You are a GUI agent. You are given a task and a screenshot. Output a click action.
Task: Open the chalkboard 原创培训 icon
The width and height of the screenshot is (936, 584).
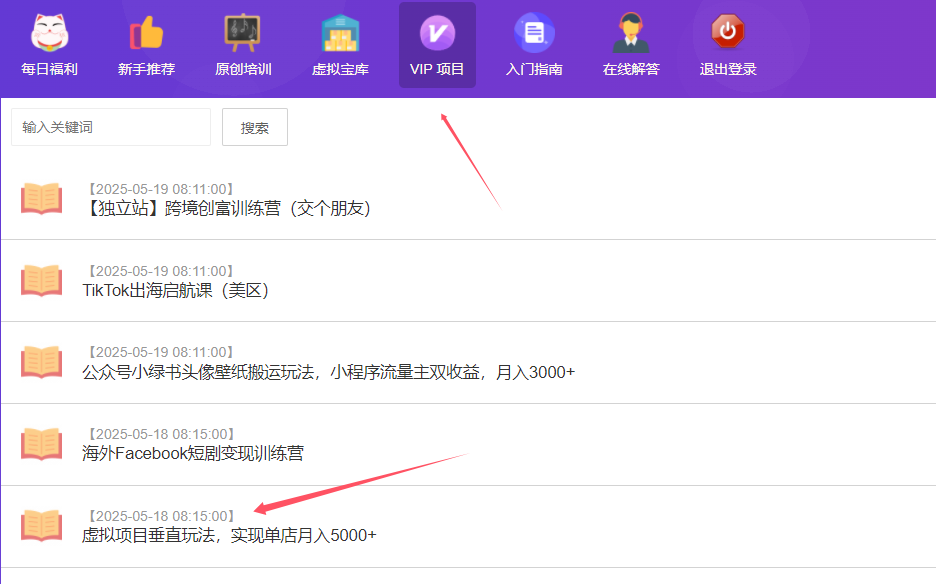tap(242, 32)
